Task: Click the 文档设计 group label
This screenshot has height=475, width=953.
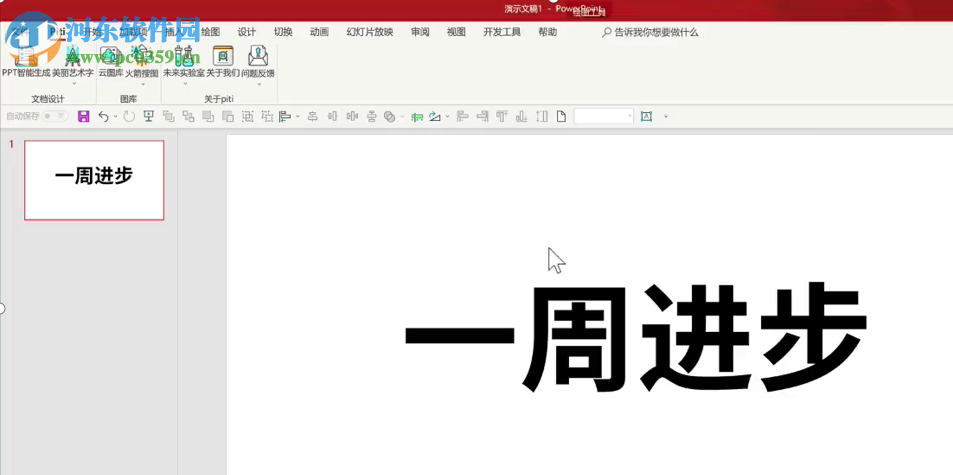Action: [48, 98]
